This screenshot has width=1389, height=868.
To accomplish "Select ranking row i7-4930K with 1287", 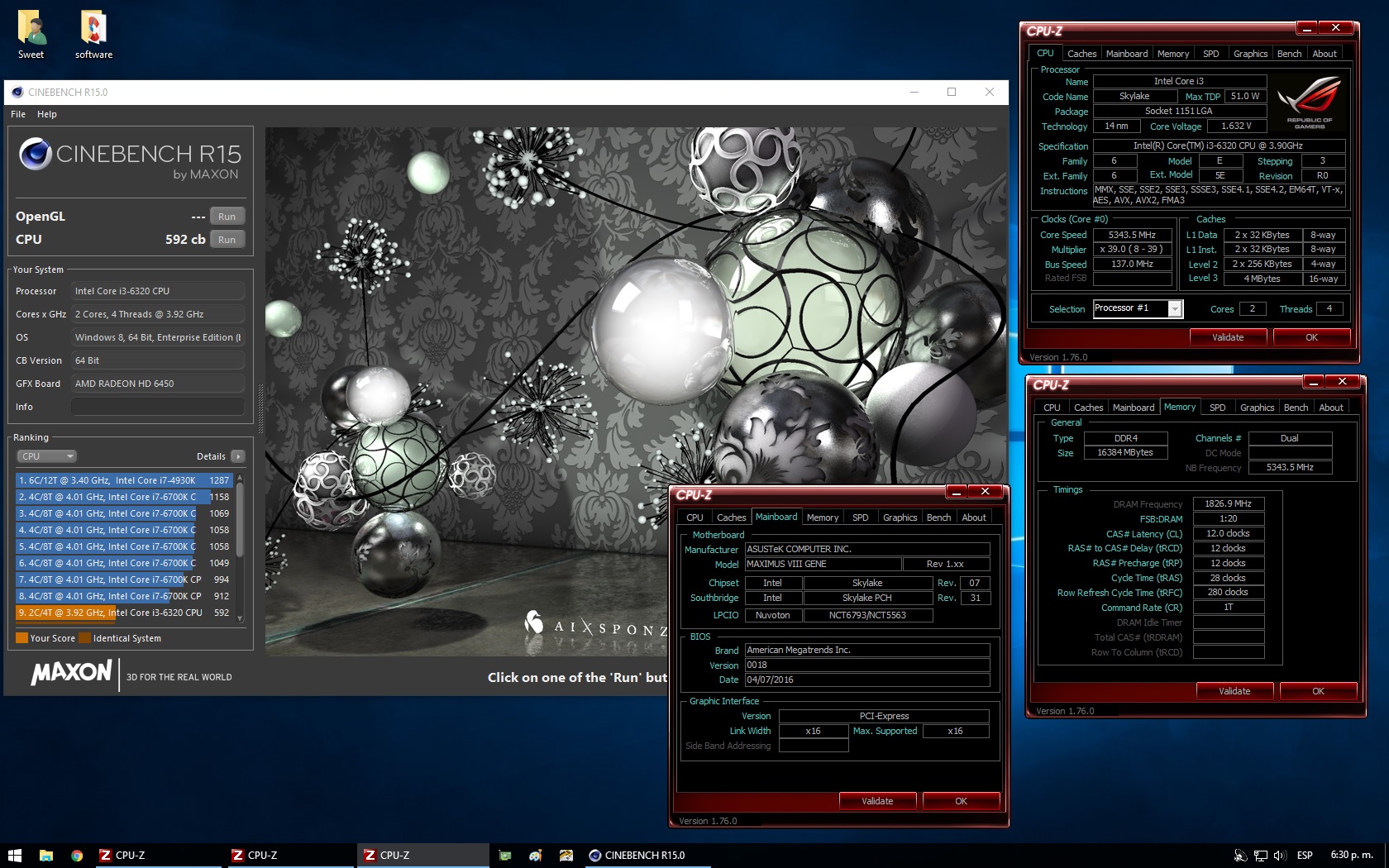I will pos(124,480).
